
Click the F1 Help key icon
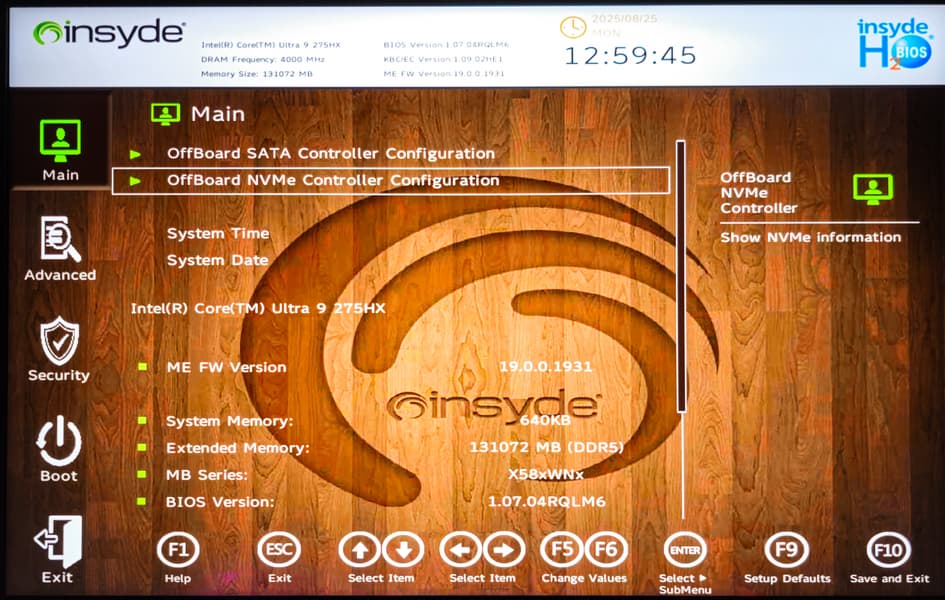(178, 549)
